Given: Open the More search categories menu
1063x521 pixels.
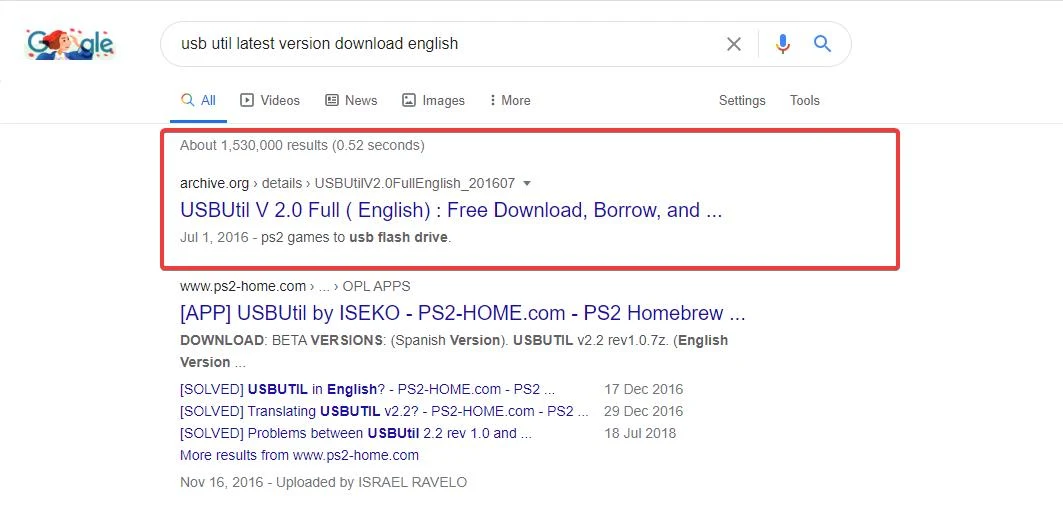Looking at the screenshot, I should (x=510, y=100).
